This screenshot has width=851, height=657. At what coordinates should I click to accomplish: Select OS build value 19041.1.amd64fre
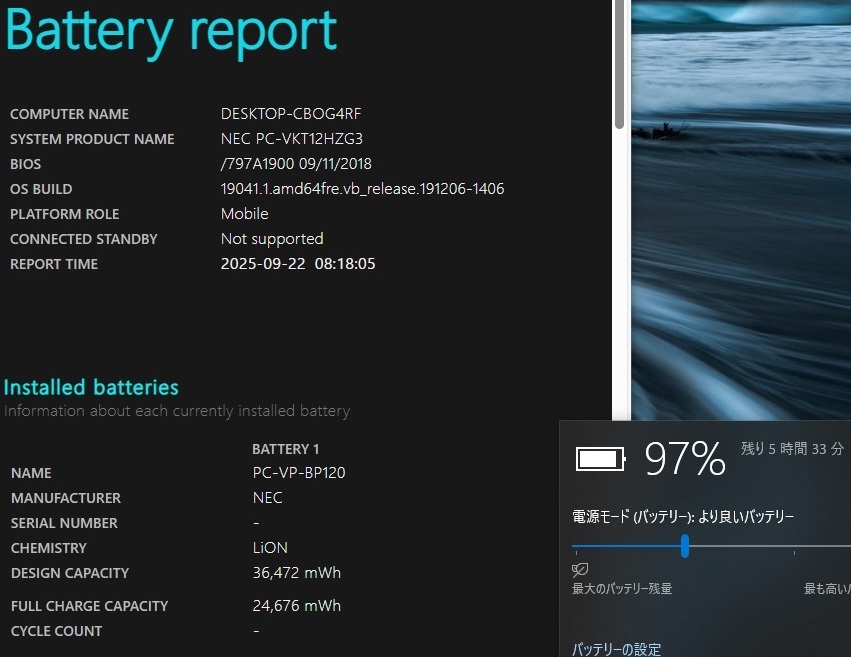pos(363,189)
